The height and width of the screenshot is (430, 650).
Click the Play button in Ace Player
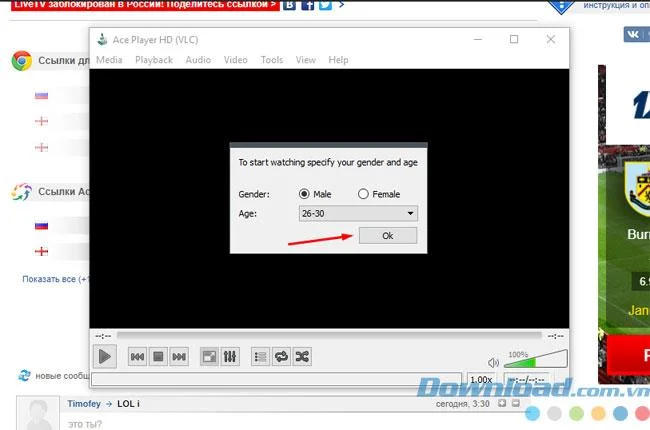click(104, 356)
